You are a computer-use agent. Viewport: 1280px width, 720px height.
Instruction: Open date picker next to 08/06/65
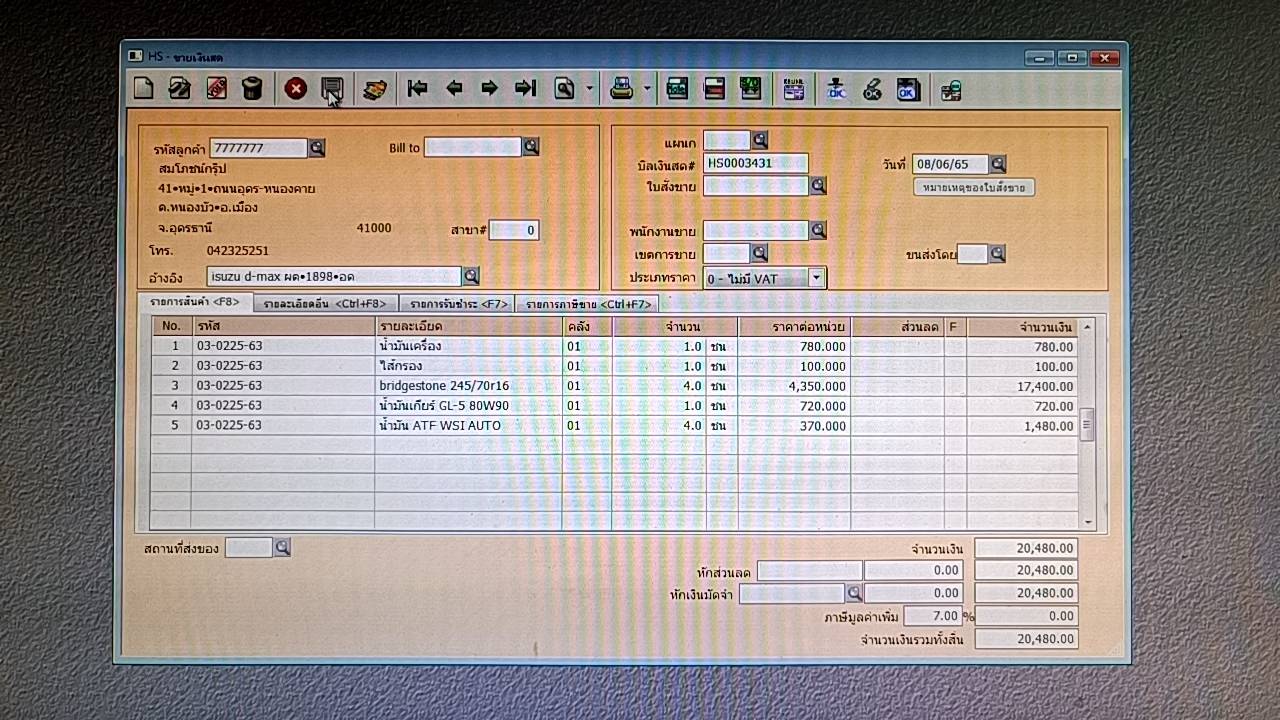pos(997,164)
